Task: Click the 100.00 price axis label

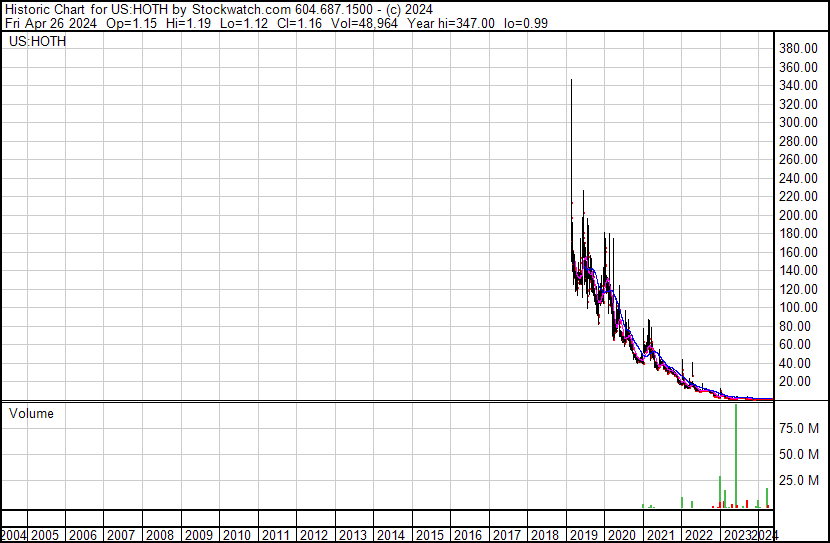Action: click(x=800, y=307)
